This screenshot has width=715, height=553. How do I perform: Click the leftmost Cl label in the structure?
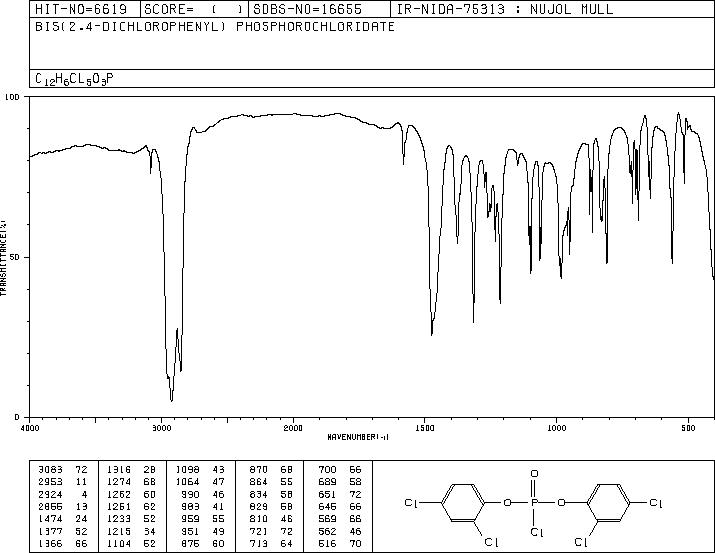coord(411,503)
